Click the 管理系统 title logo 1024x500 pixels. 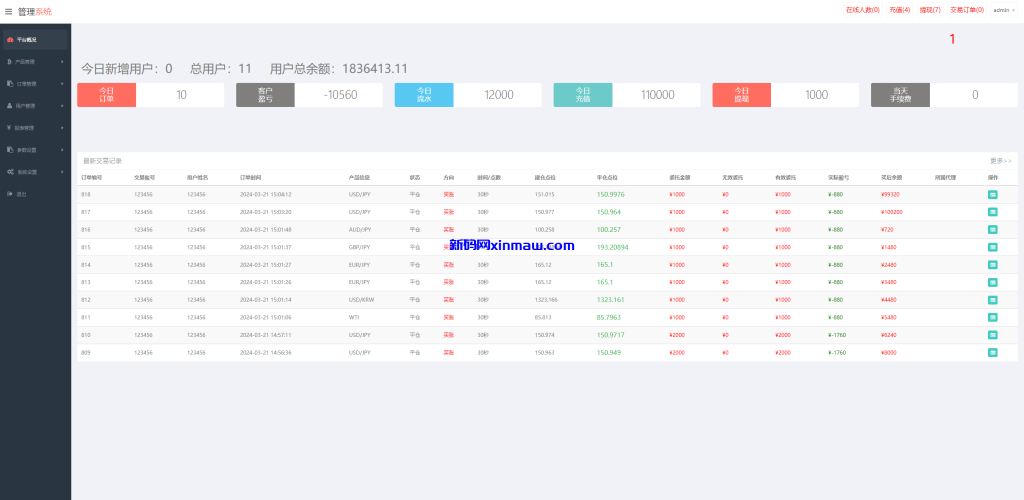click(35, 11)
